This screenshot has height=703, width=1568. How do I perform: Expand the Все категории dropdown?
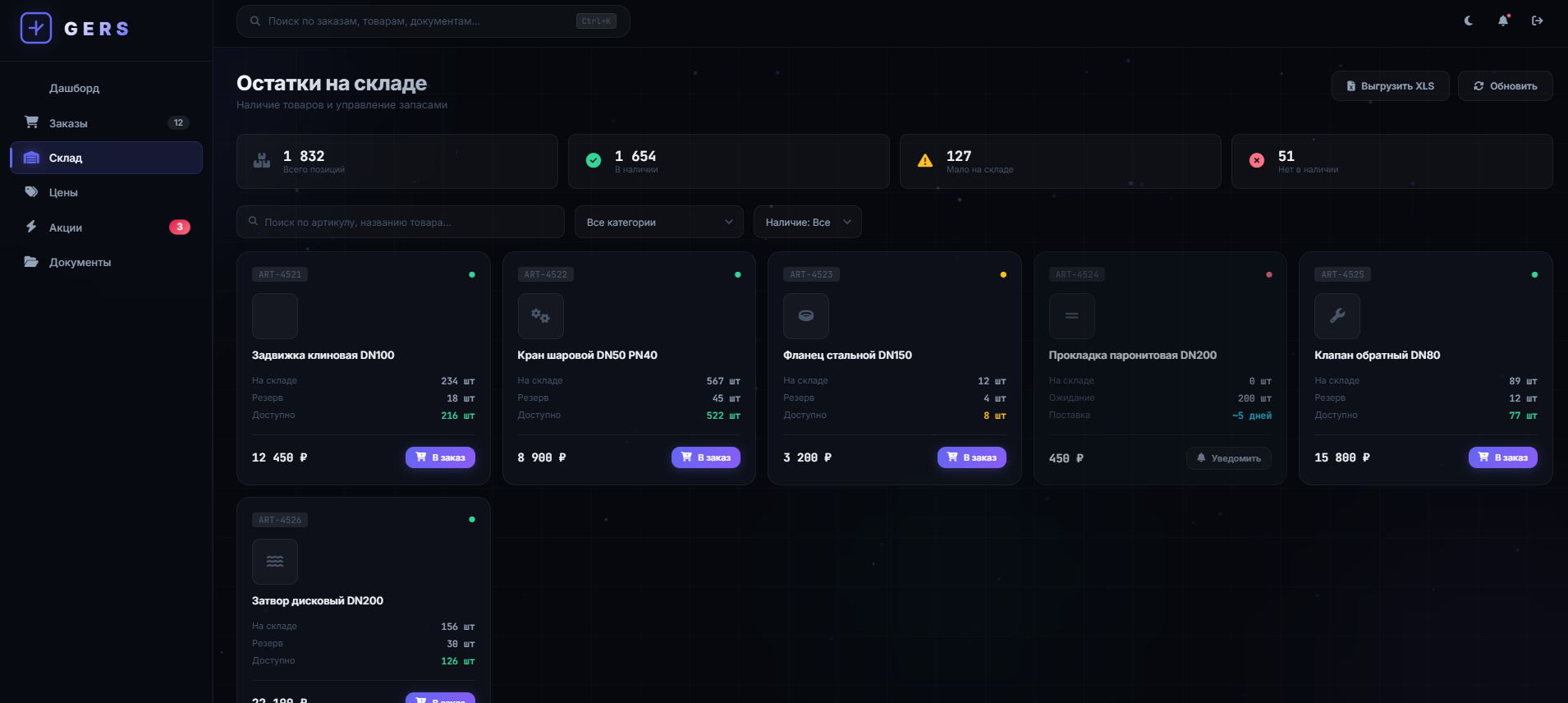tap(658, 223)
